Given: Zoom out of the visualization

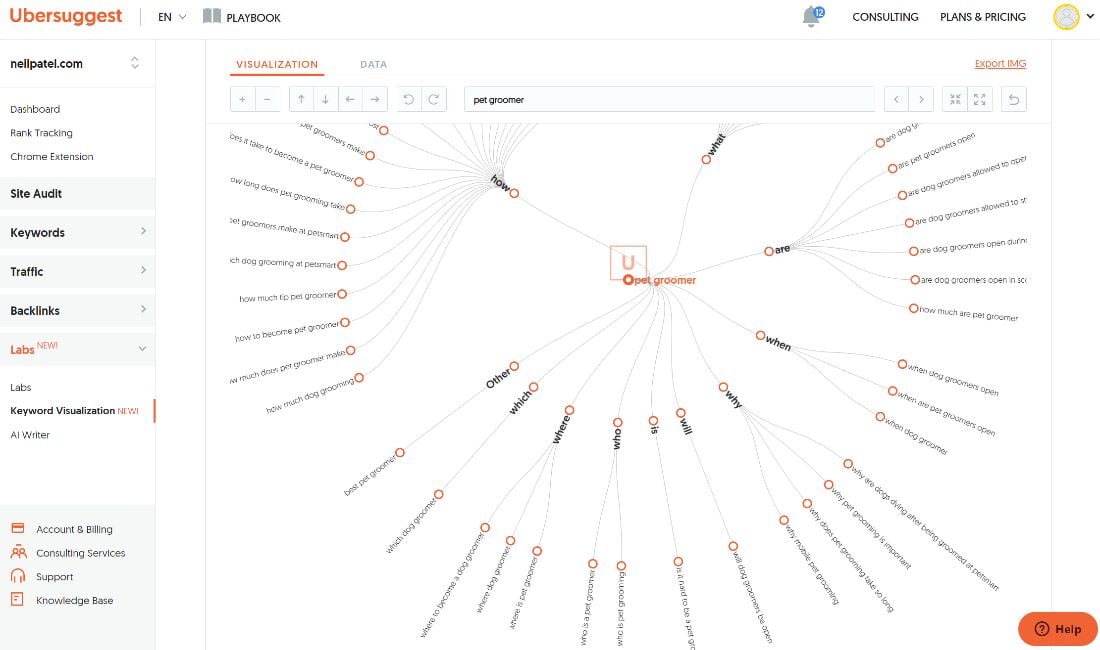Looking at the screenshot, I should point(267,99).
